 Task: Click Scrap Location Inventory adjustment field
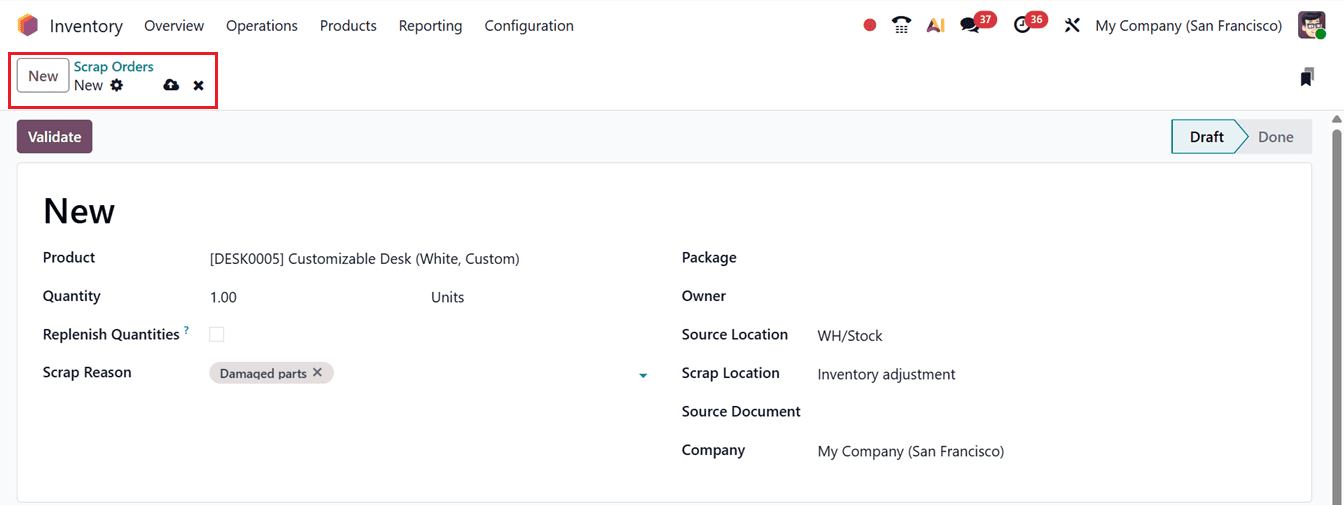pos(886,374)
